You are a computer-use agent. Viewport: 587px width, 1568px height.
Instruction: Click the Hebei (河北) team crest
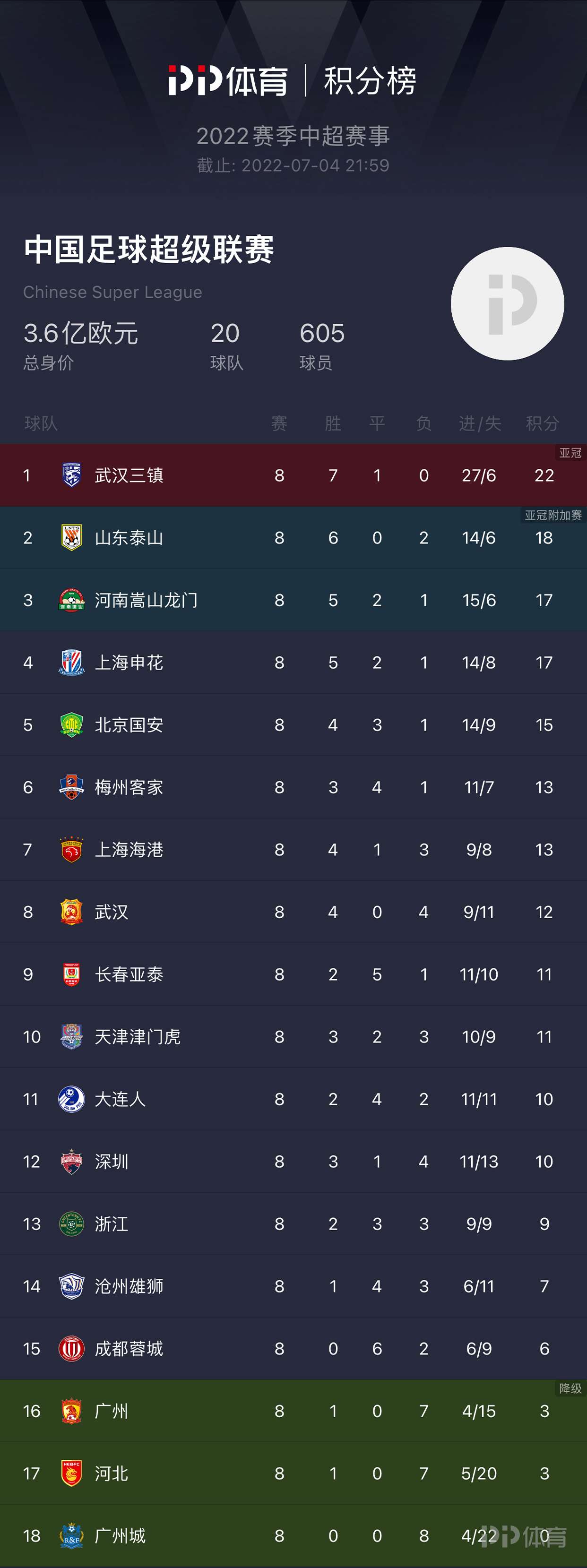tap(71, 1473)
